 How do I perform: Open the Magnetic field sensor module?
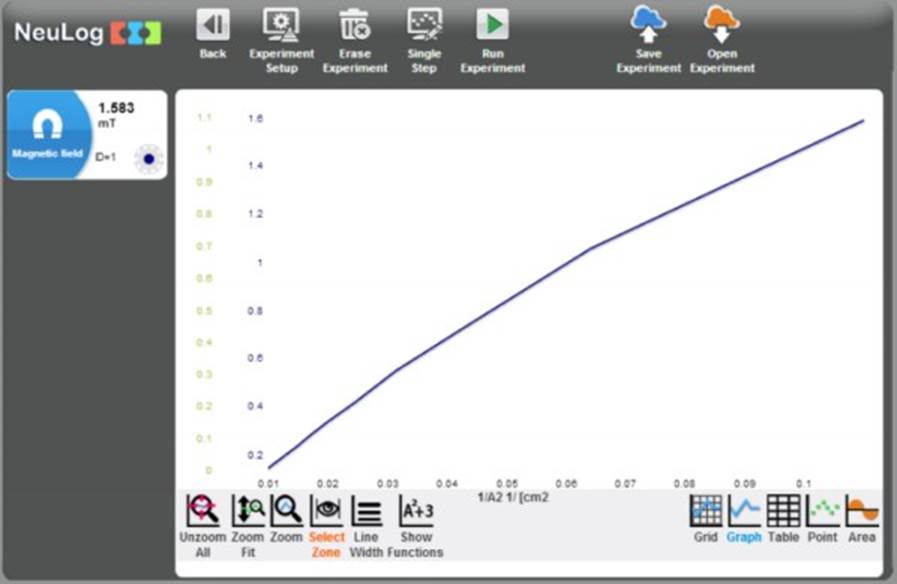pos(47,135)
